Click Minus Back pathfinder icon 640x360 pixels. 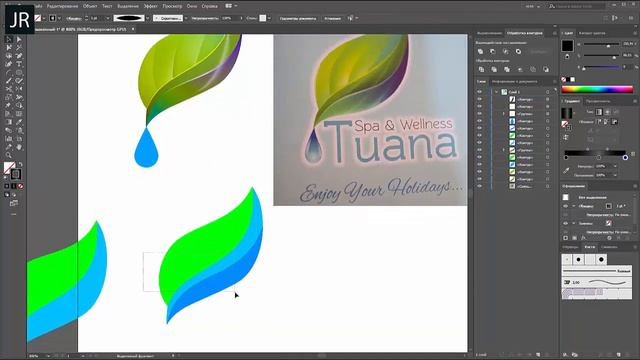546,70
